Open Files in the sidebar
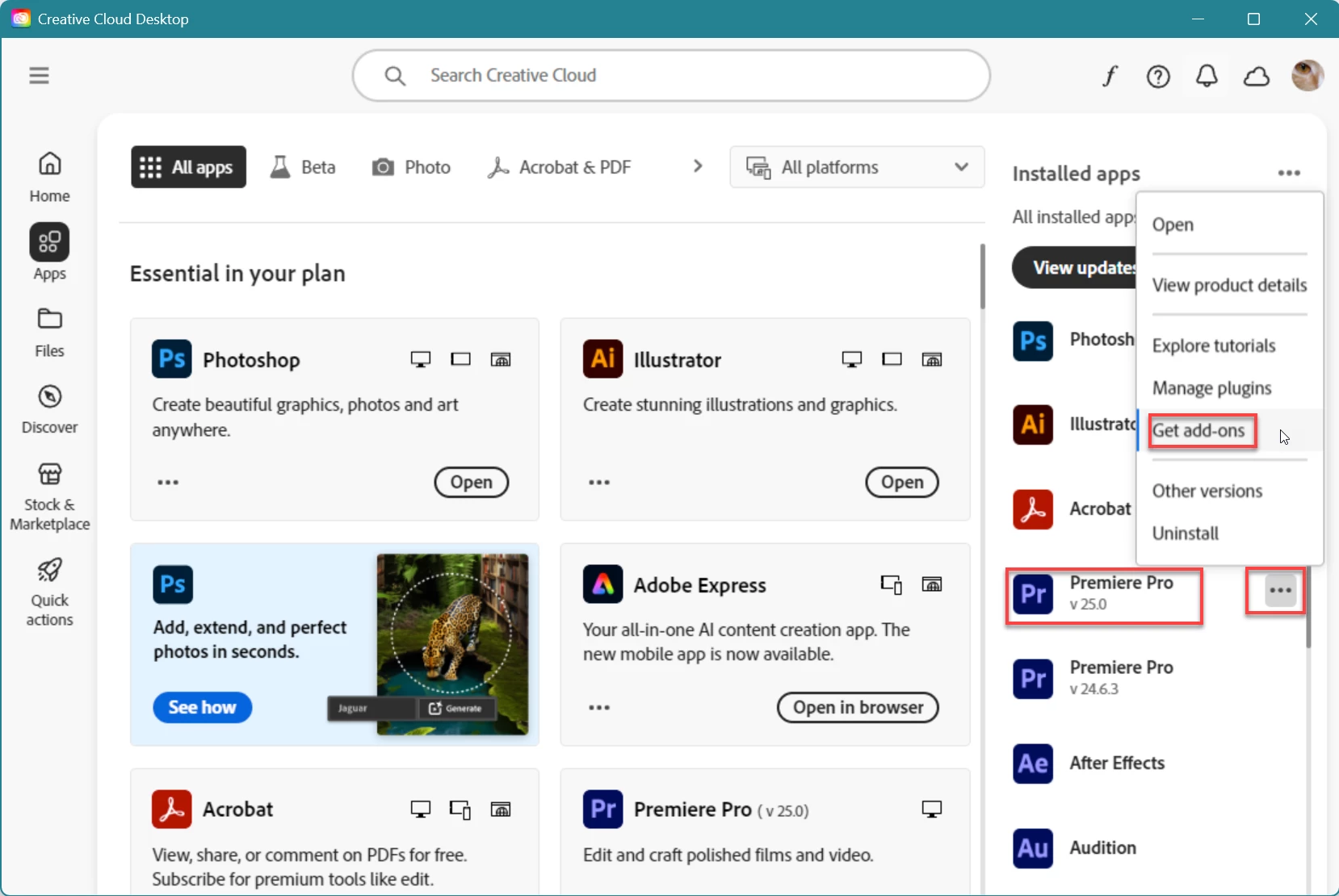This screenshot has height=896, width=1339. pos(50,333)
